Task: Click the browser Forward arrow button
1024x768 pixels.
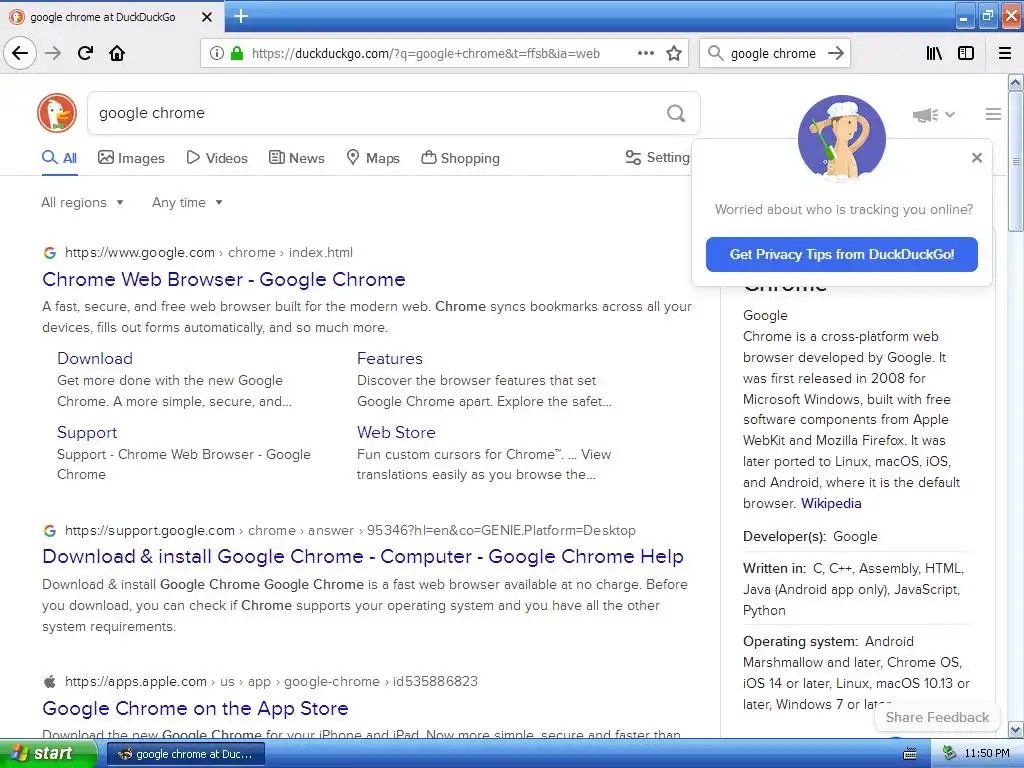Action: coord(53,53)
